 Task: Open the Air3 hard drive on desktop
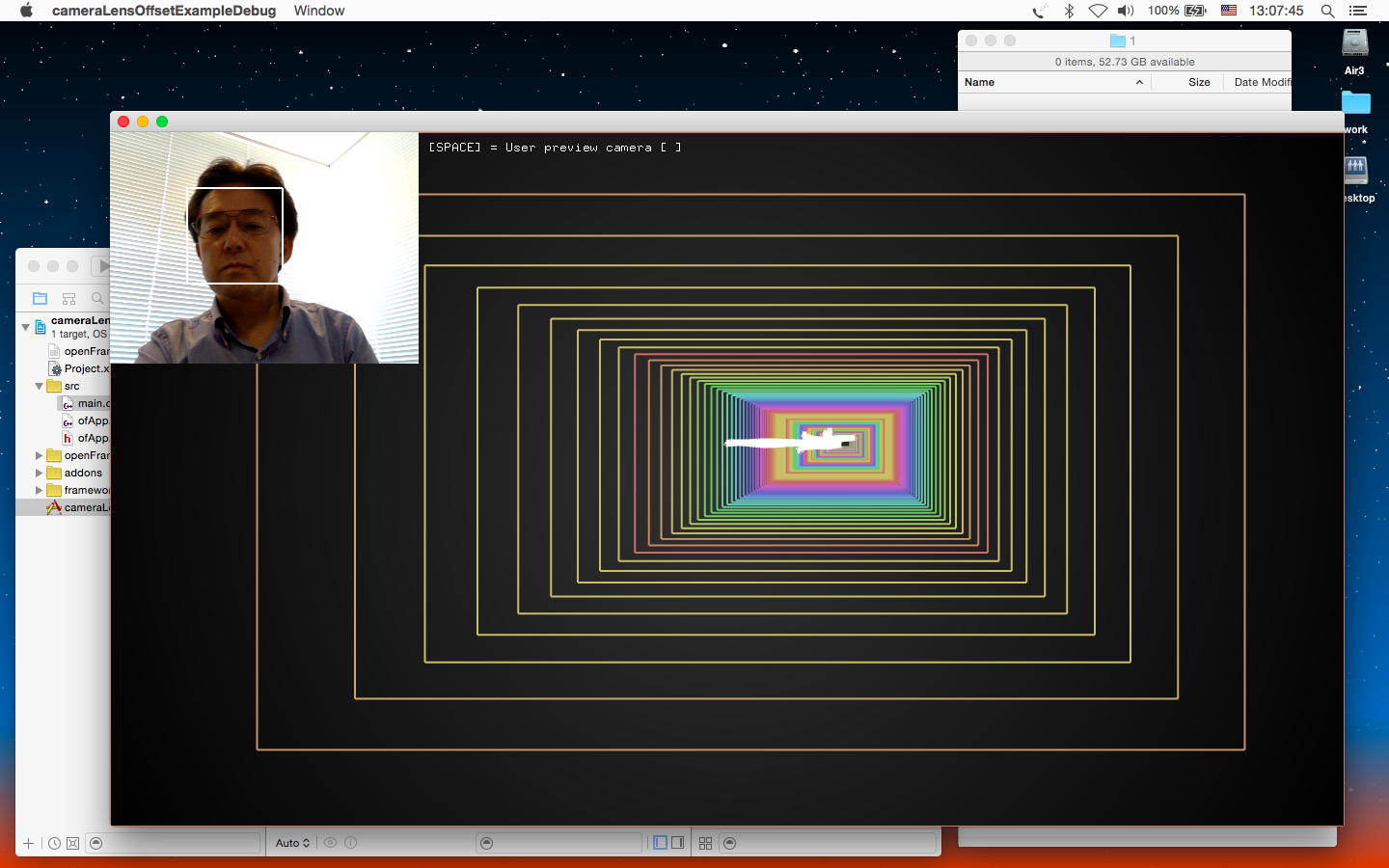(1354, 44)
